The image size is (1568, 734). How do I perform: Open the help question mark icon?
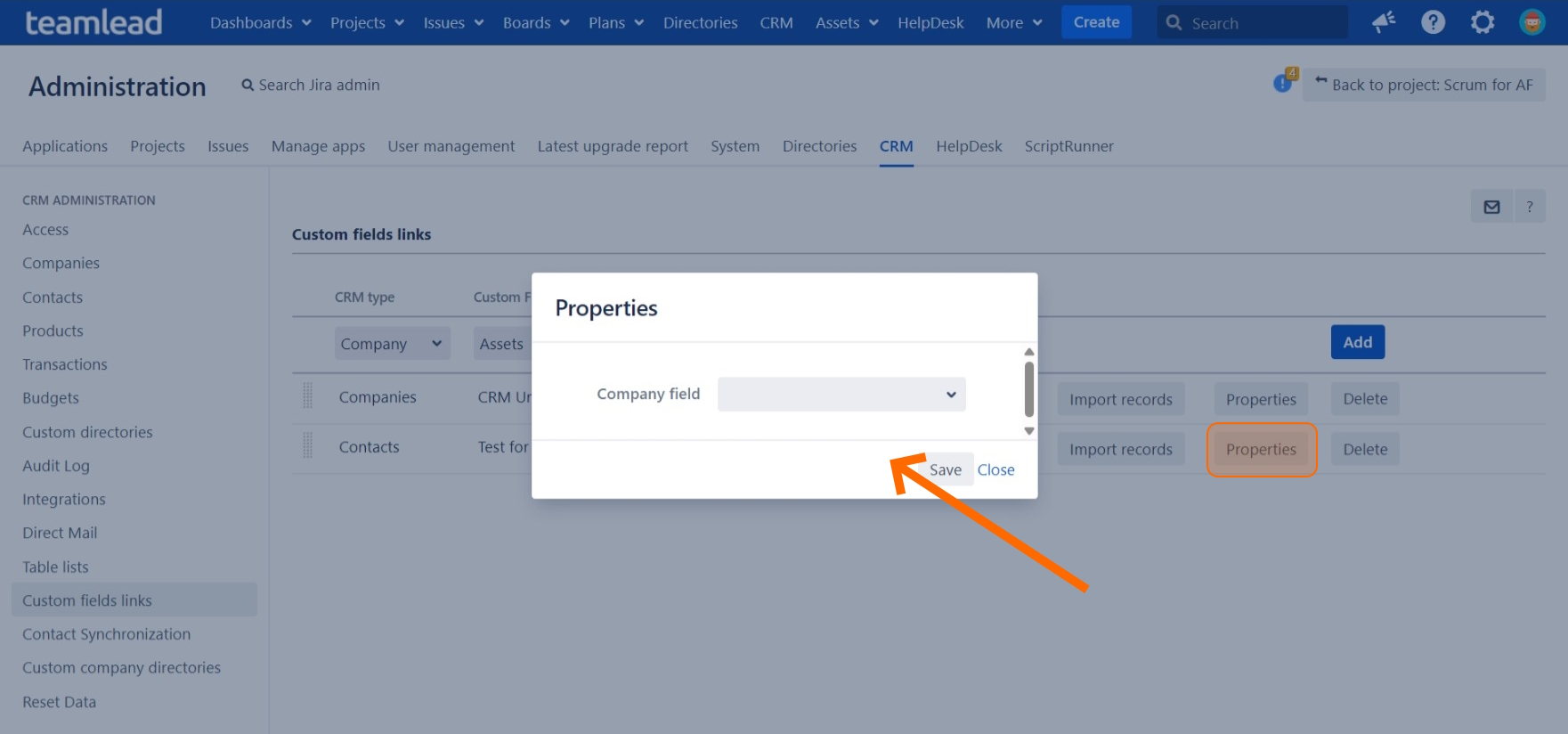(x=1433, y=22)
